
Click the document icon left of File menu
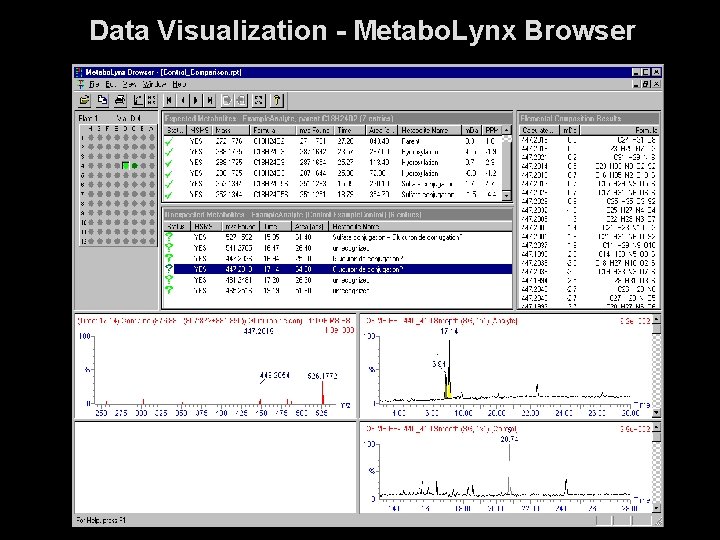[x=81, y=84]
